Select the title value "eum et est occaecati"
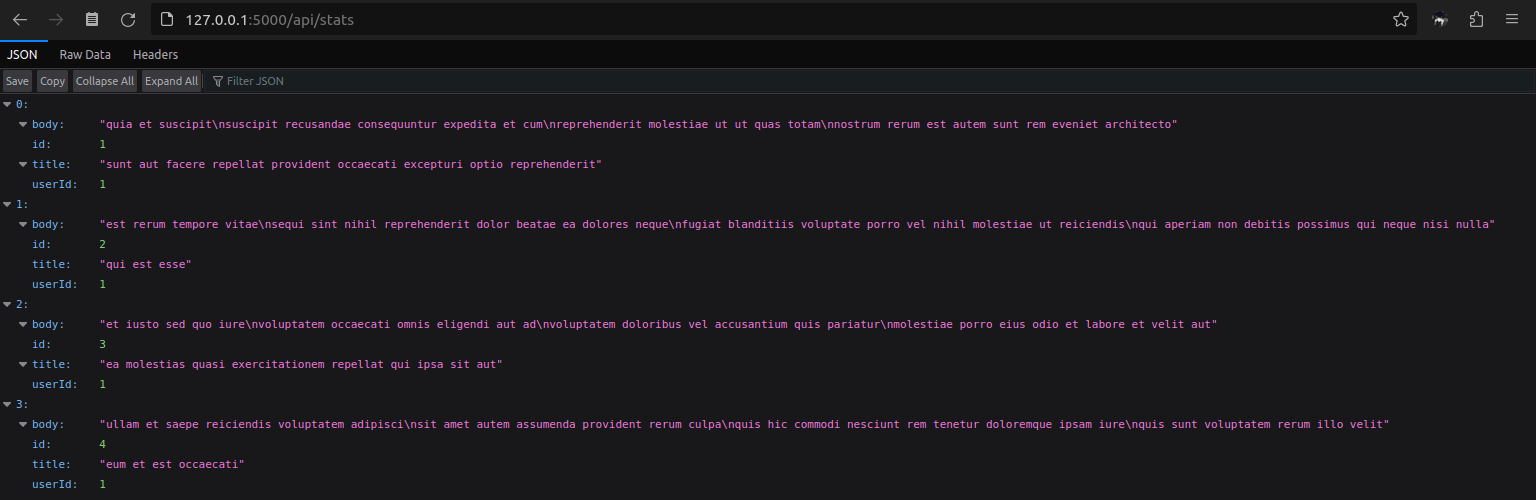The height and width of the screenshot is (500, 1536). (x=172, y=464)
